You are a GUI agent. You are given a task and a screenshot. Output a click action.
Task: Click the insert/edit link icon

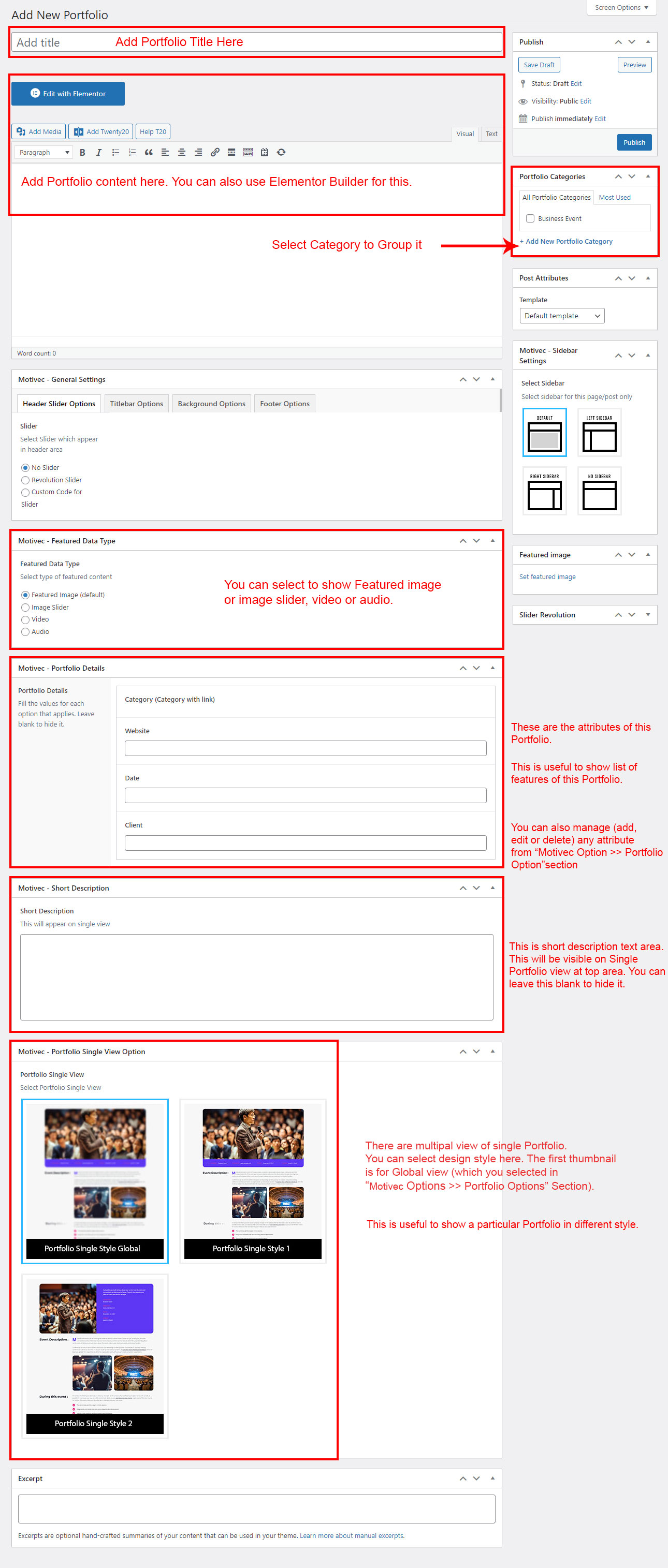pos(215,152)
